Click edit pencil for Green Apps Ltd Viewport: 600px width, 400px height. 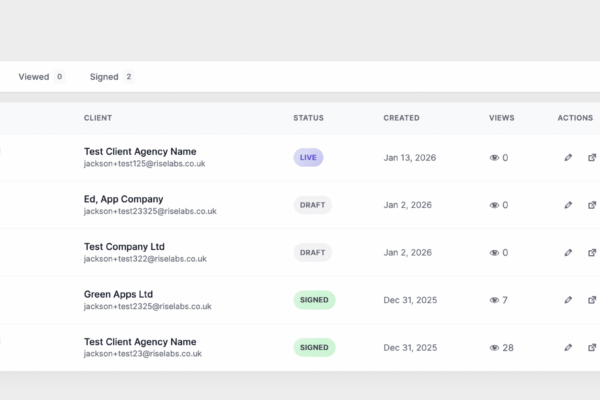pyautogui.click(x=568, y=300)
